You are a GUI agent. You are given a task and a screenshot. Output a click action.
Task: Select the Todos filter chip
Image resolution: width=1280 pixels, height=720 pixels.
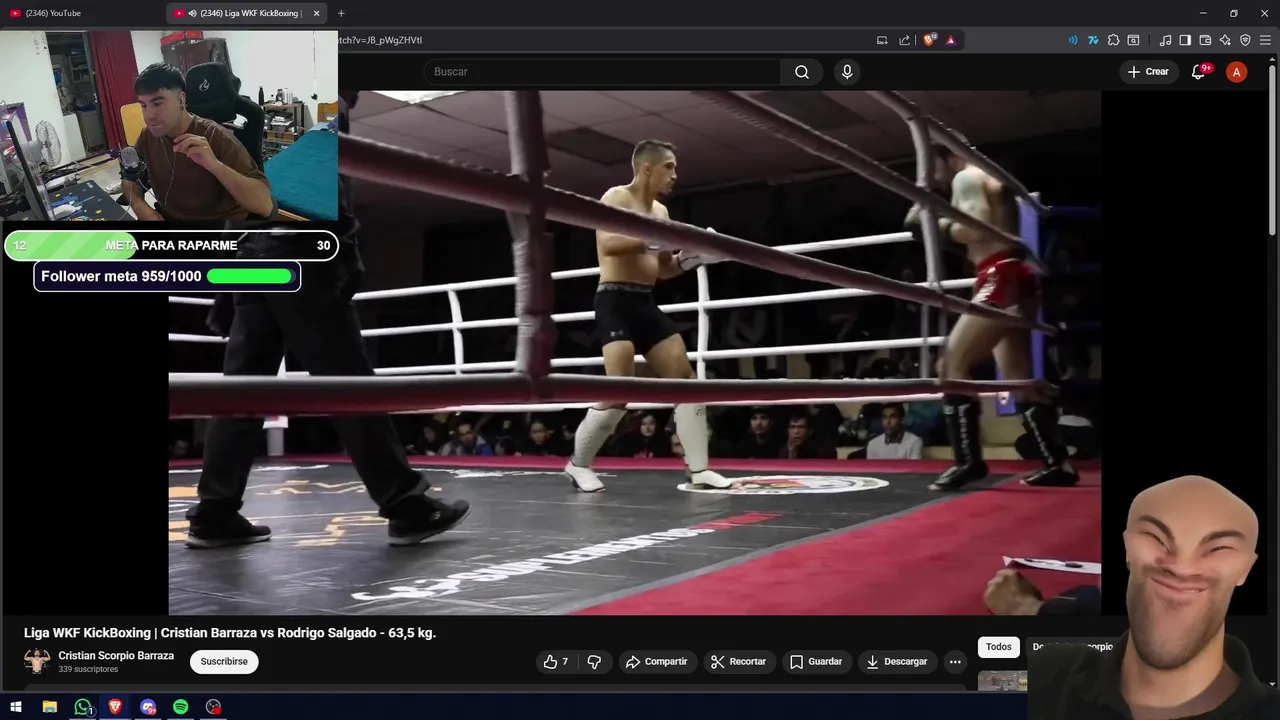[999, 647]
